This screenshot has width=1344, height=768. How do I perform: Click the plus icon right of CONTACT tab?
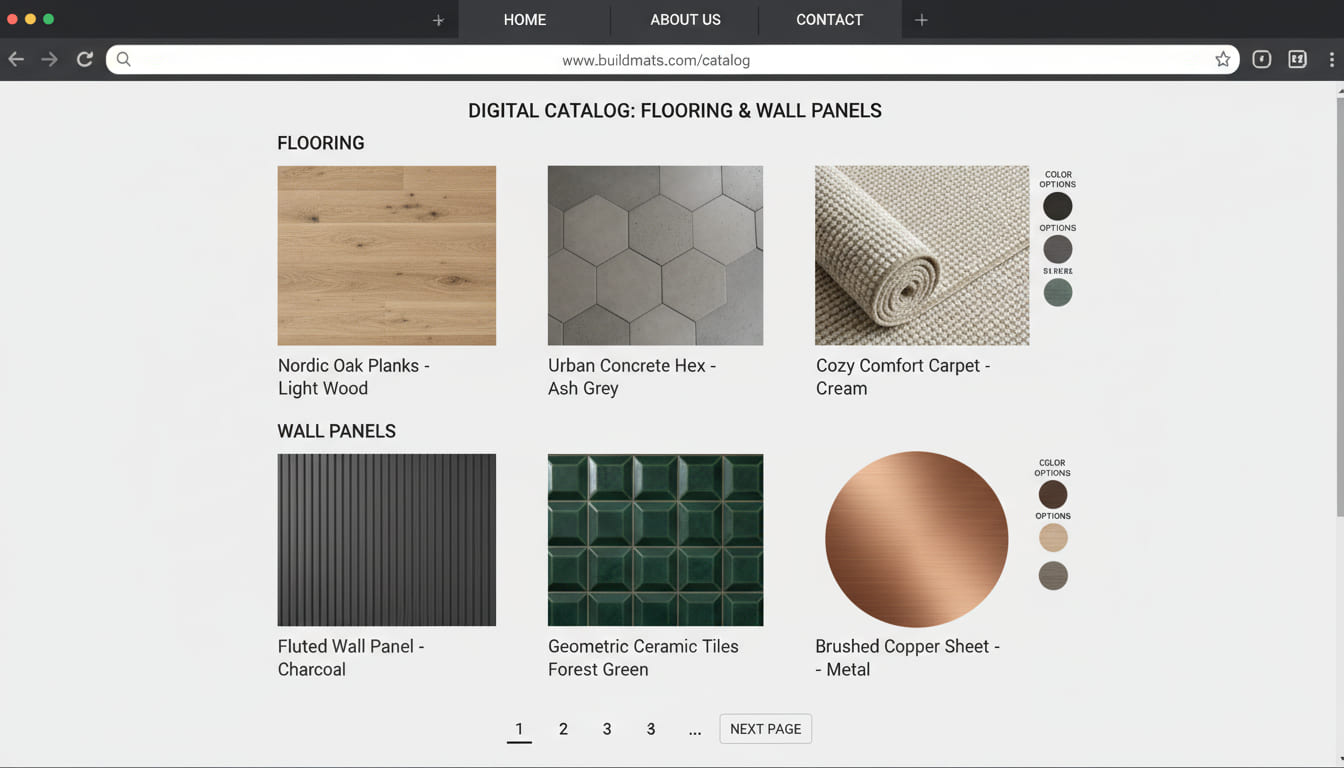[x=921, y=20]
